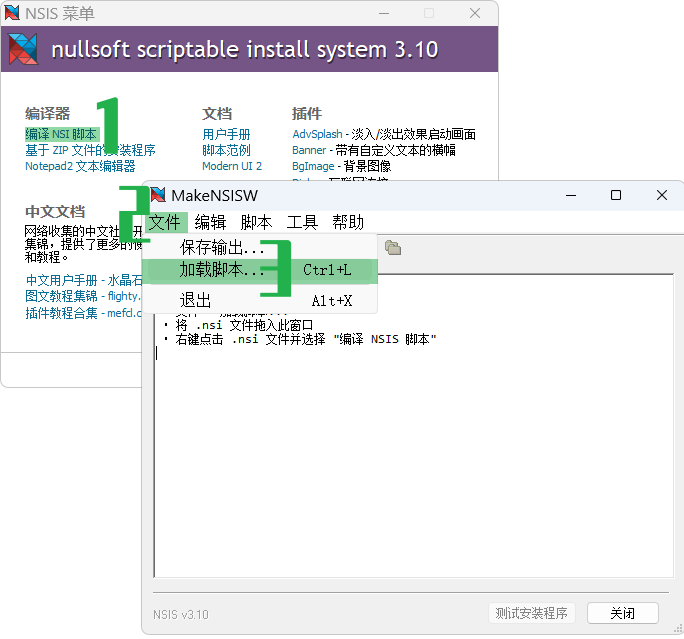Open the 脚本范例 link

coord(226,150)
